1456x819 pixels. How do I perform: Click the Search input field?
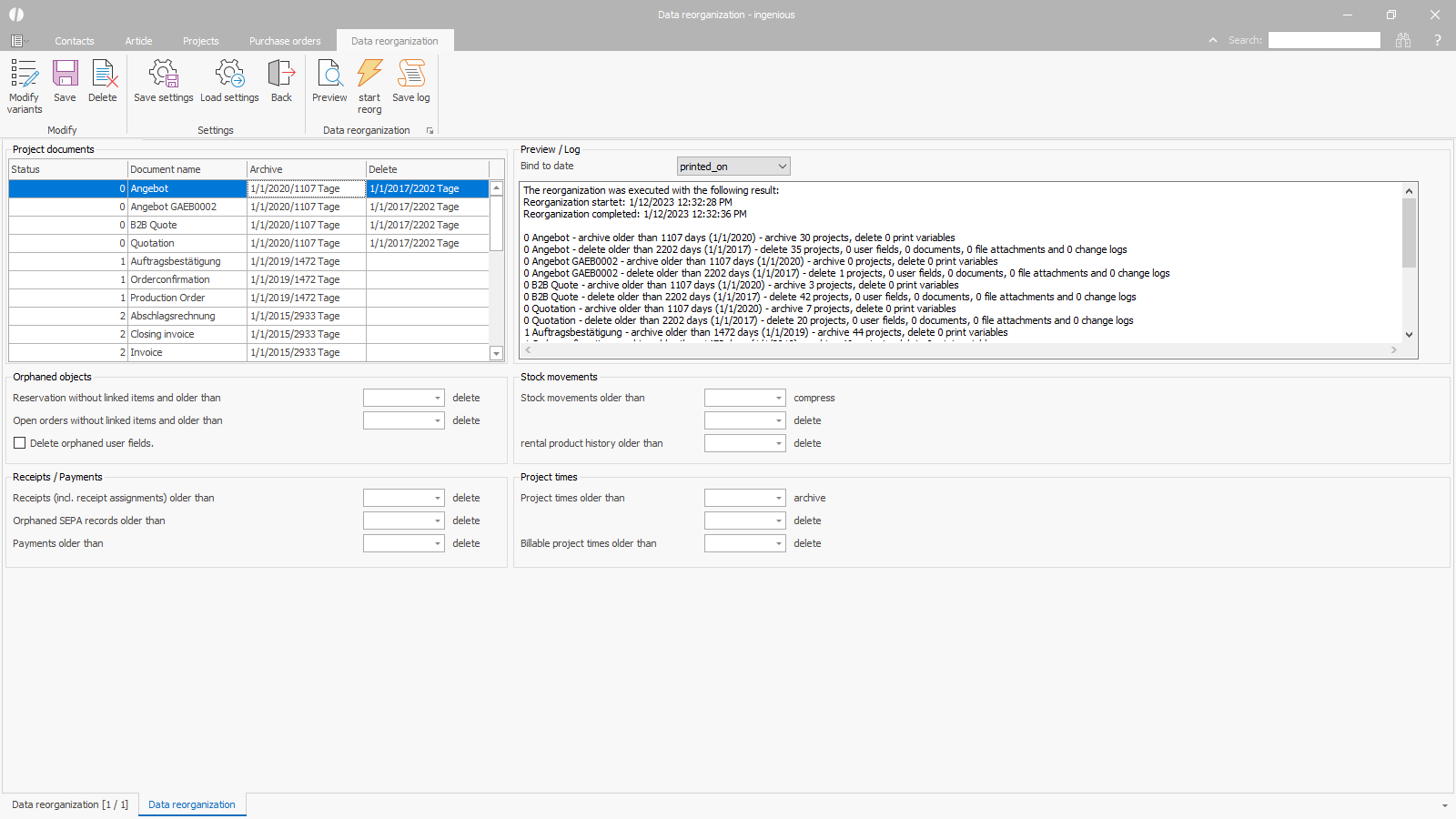[x=1324, y=40]
